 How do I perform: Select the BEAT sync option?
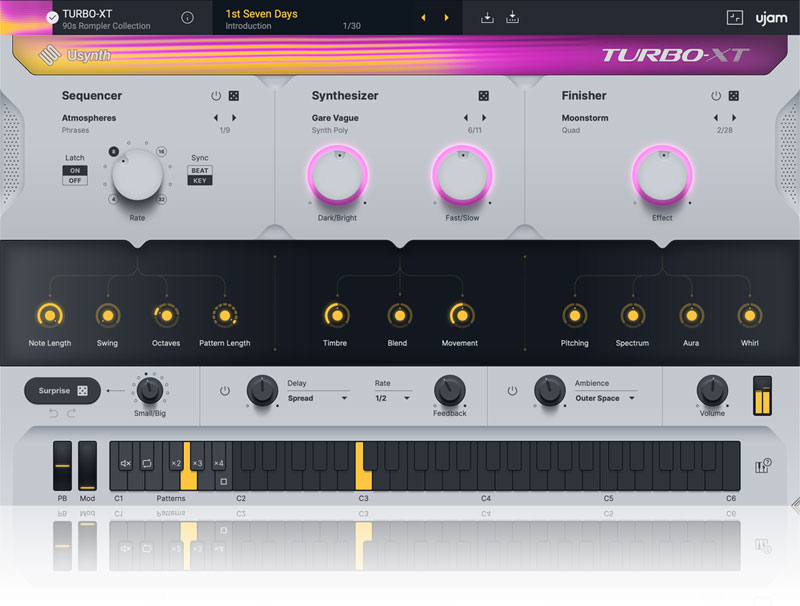click(x=200, y=171)
